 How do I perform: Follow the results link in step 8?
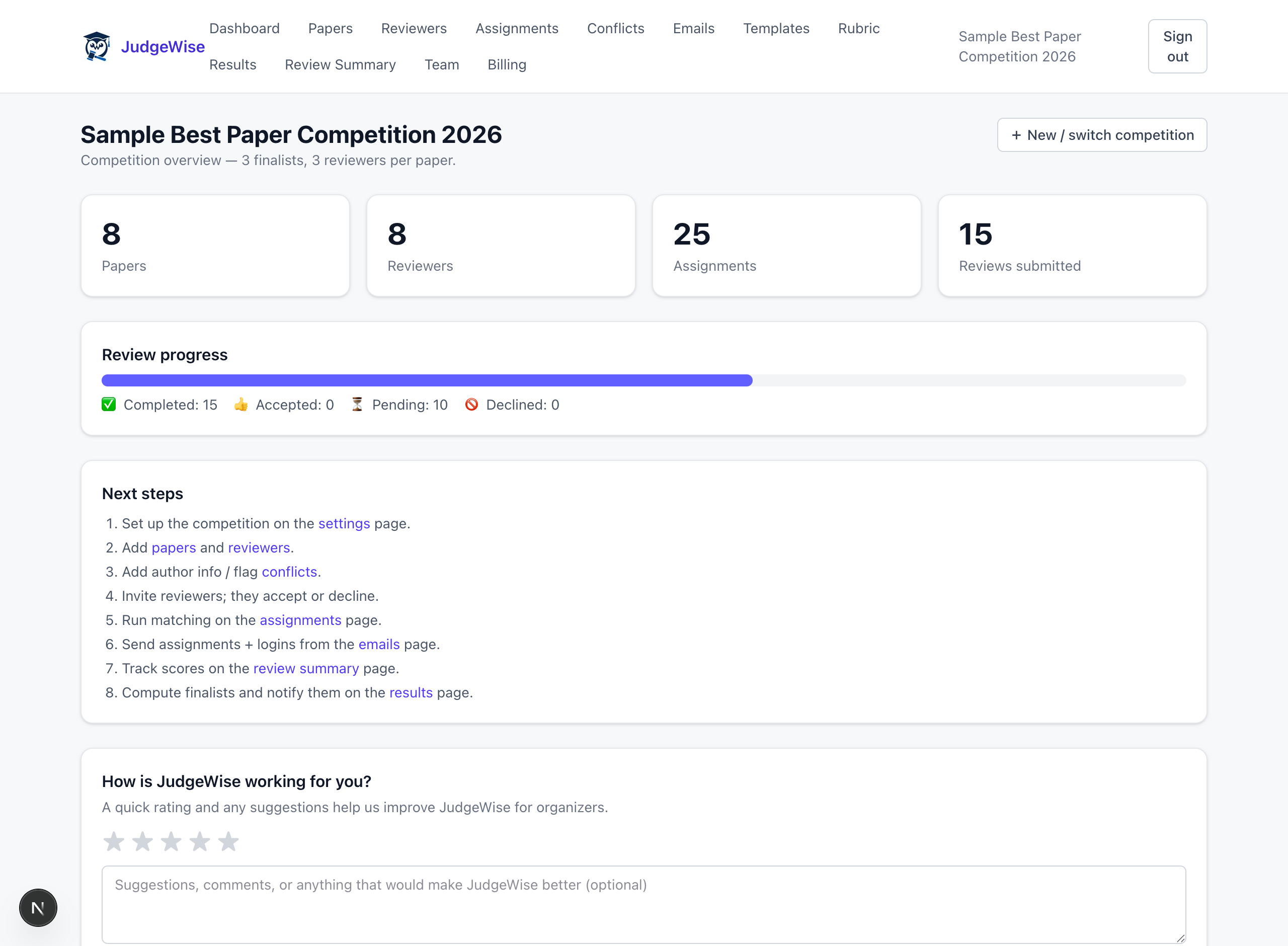point(411,692)
